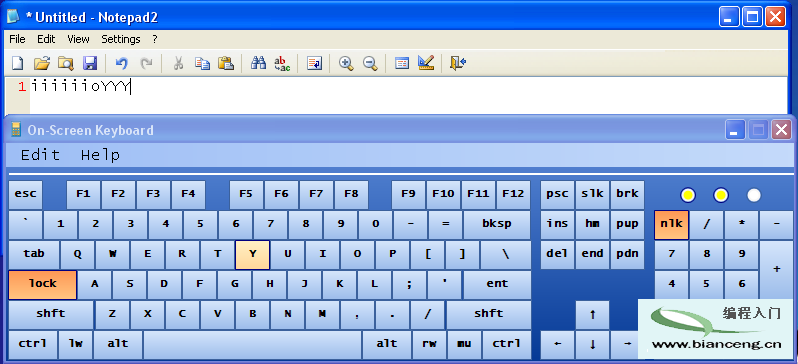Click the Open folder icon in Notepad2

(x=42, y=63)
